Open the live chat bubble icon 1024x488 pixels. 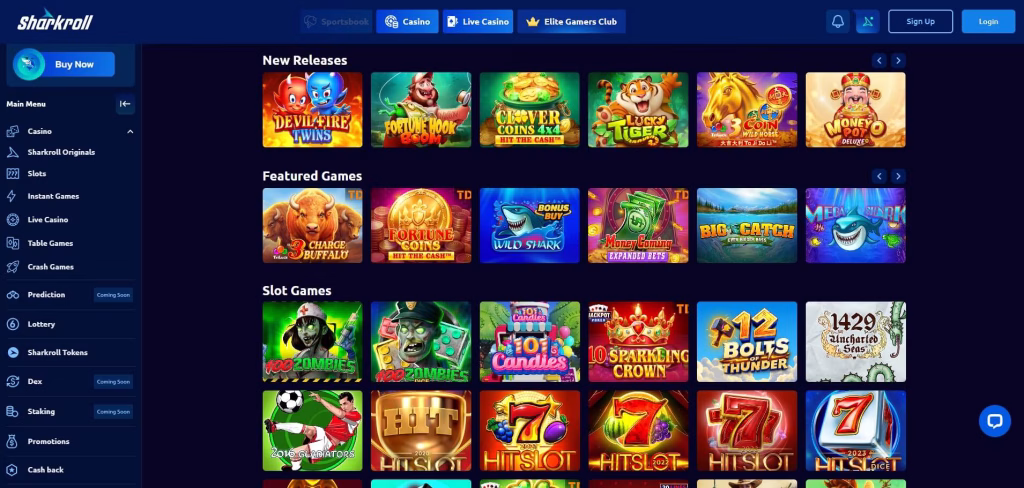(995, 421)
